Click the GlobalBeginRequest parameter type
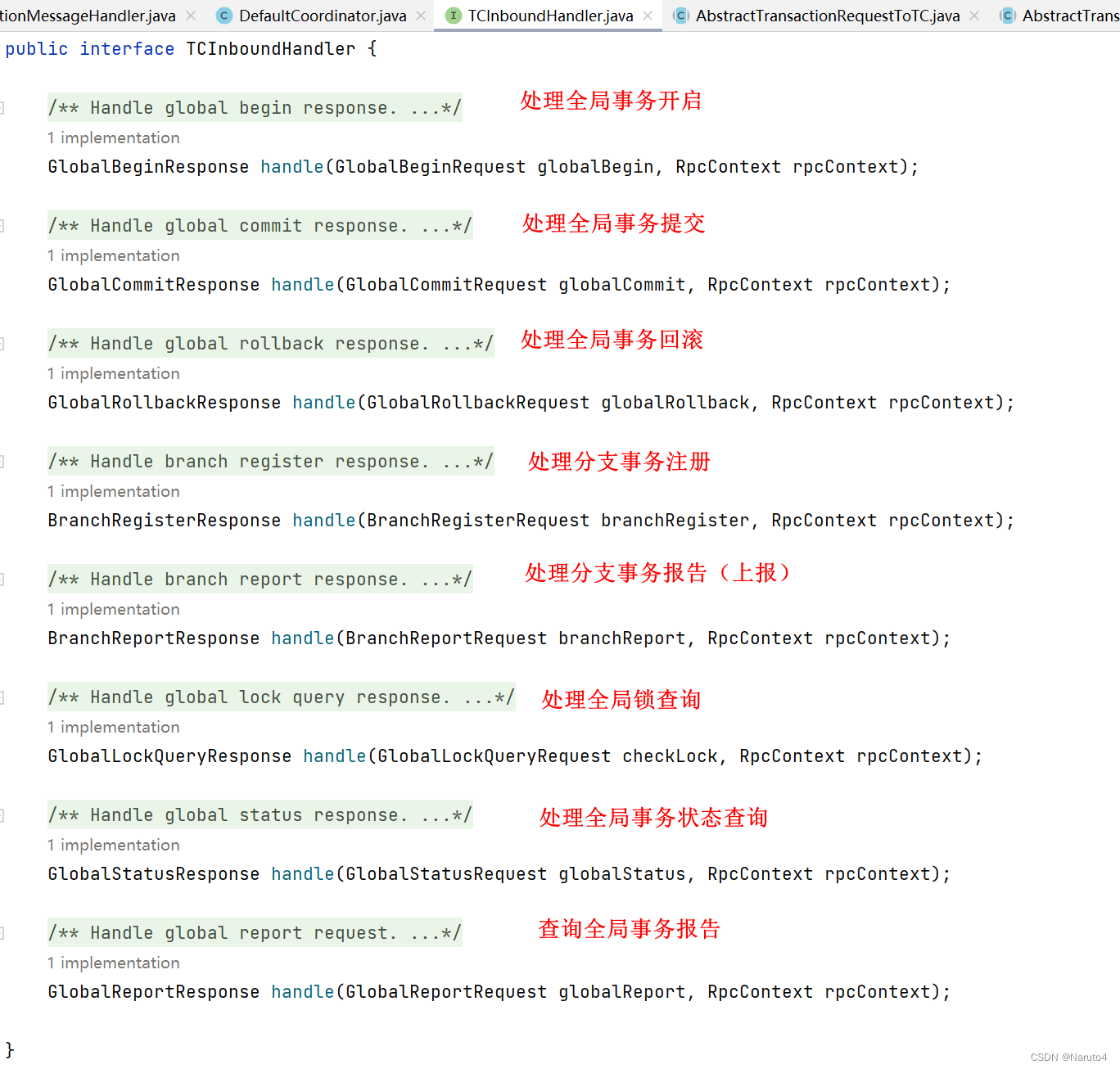This screenshot has height=1069, width=1120. tap(431, 167)
